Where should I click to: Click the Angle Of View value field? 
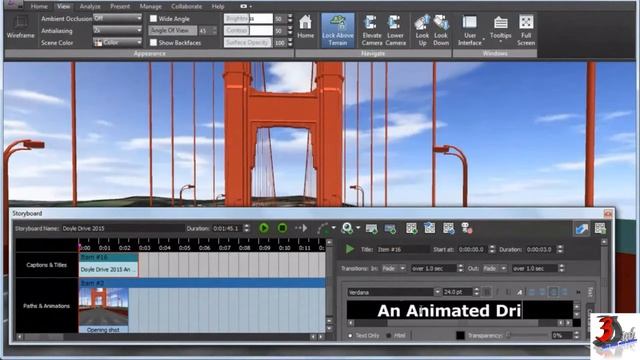pyautogui.click(x=206, y=30)
